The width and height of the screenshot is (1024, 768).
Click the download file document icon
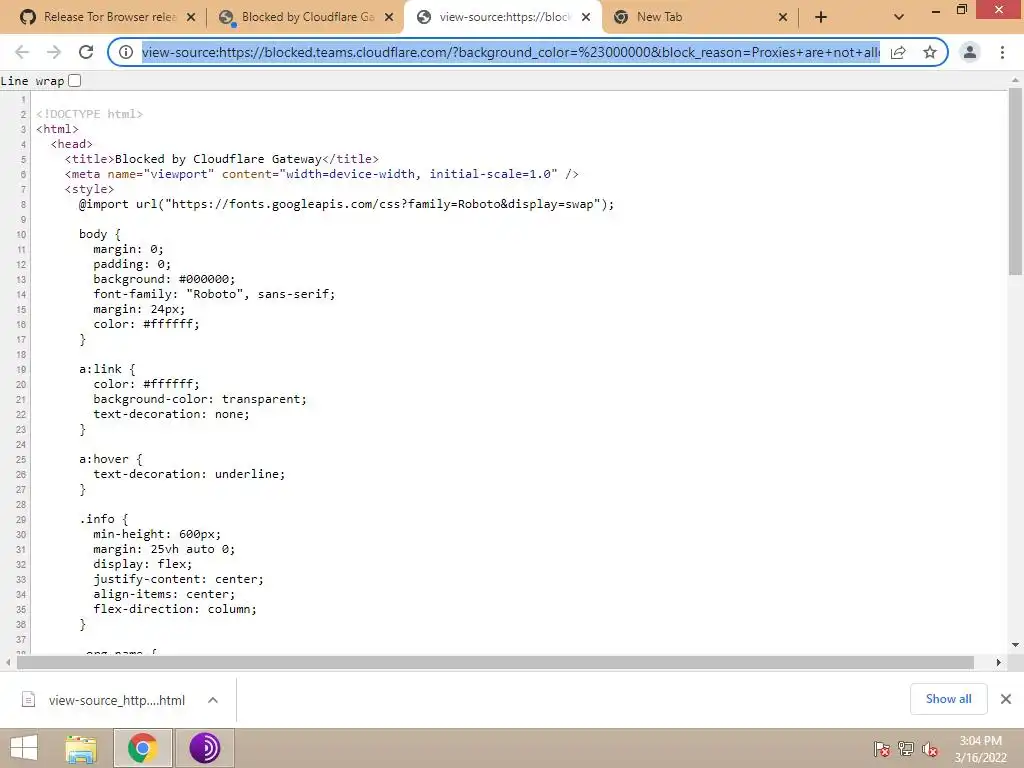tap(28, 699)
